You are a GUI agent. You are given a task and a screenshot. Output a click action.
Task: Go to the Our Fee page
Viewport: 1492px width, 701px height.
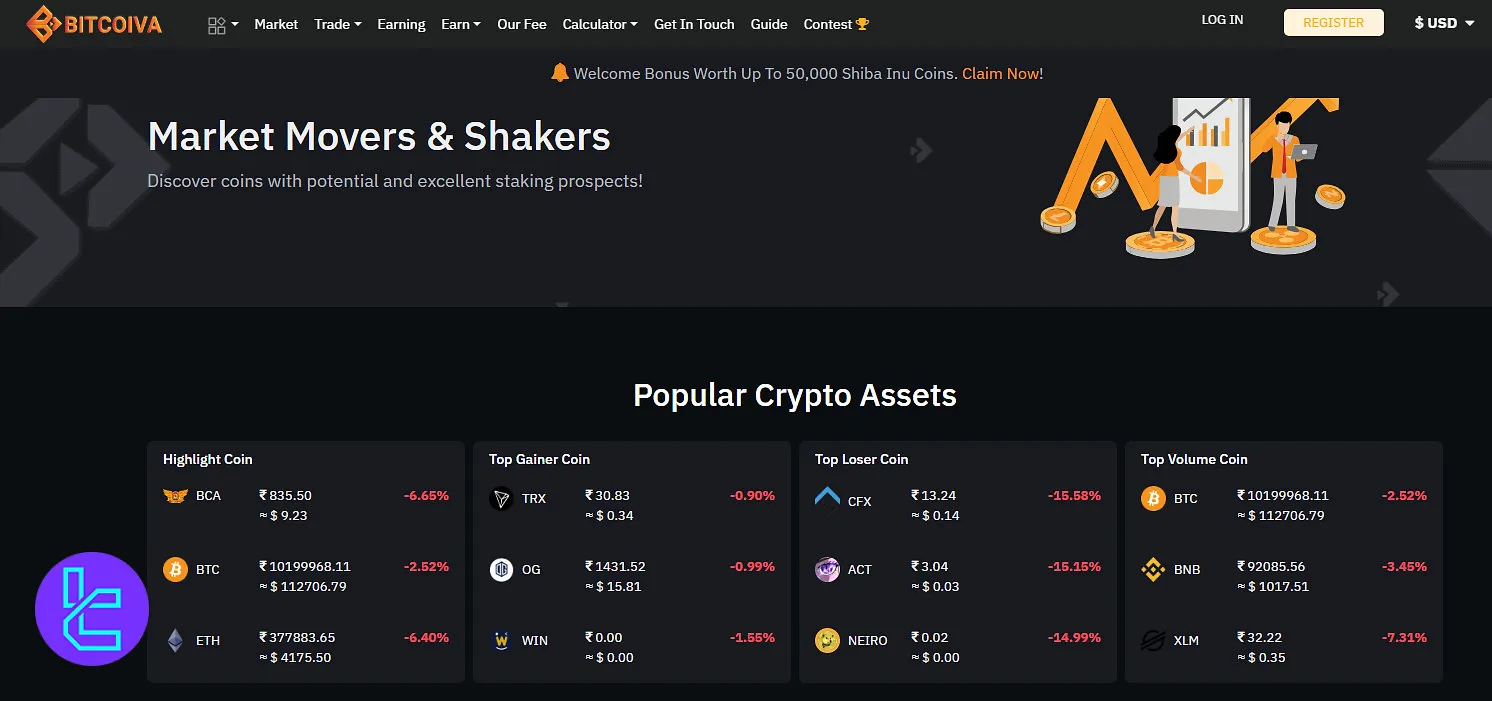pos(522,24)
